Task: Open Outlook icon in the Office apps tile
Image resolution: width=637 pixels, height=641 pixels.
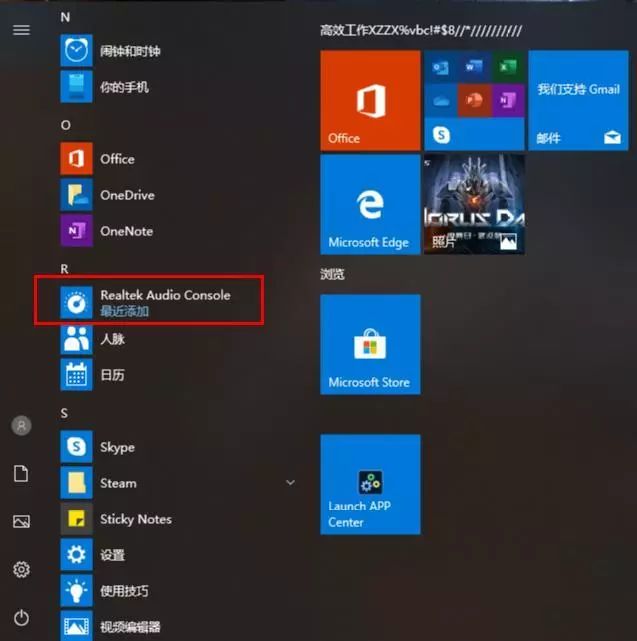Action: click(441, 67)
